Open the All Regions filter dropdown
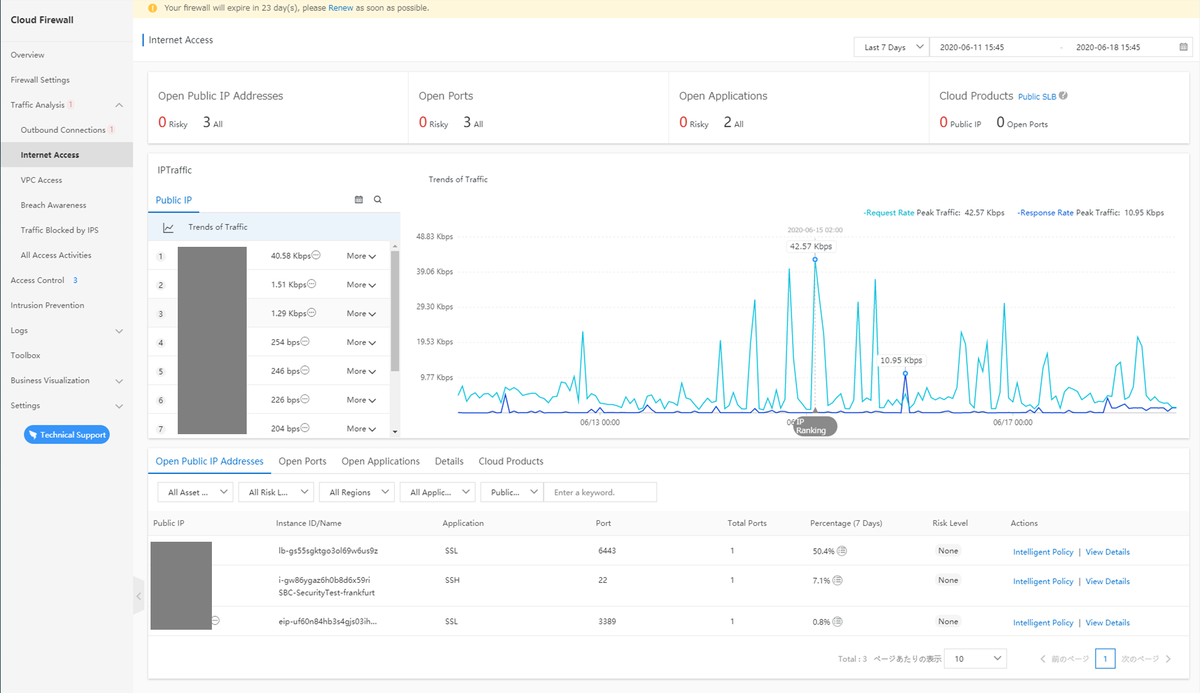The image size is (1200, 693). pyautogui.click(x=356, y=492)
